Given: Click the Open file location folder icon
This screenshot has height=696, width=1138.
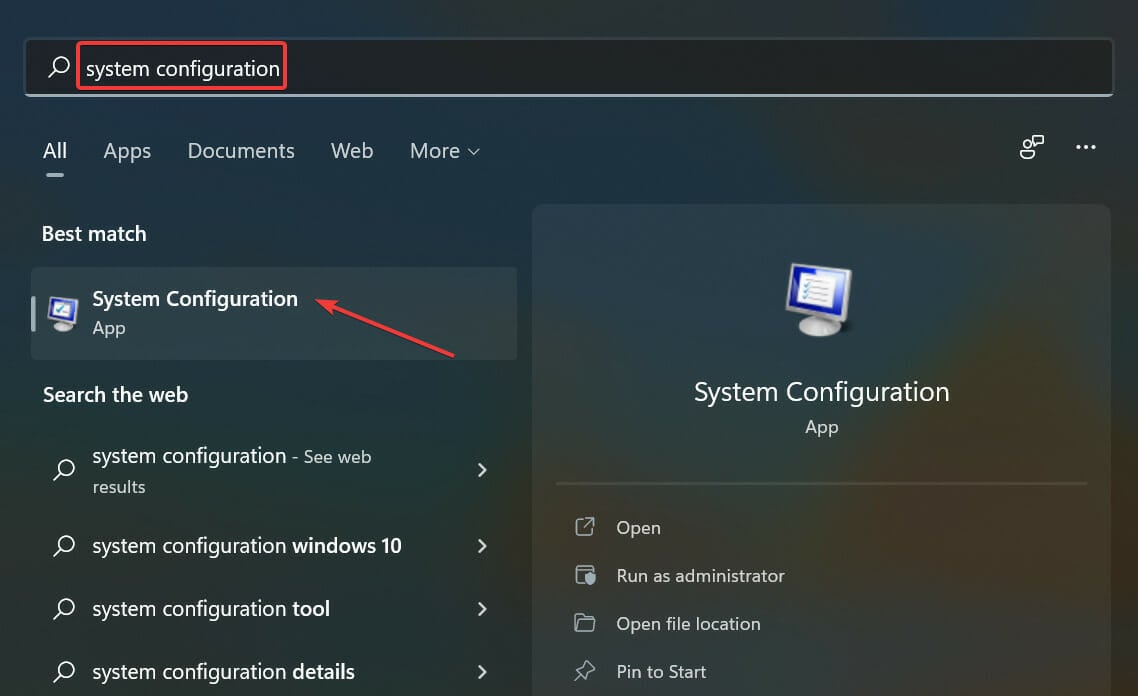Looking at the screenshot, I should click(585, 623).
